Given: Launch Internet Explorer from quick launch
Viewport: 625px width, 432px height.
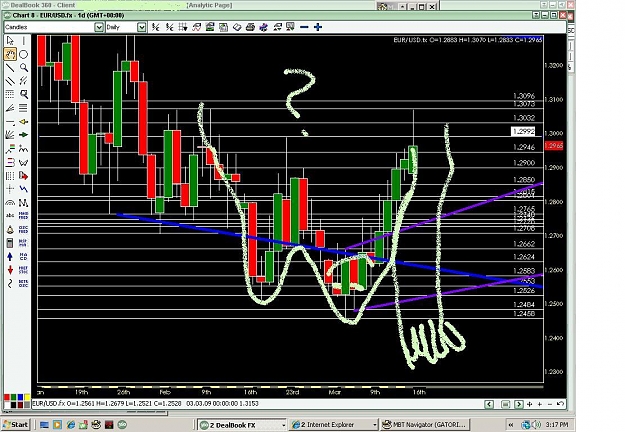Looking at the screenshot, I should pos(71,425).
